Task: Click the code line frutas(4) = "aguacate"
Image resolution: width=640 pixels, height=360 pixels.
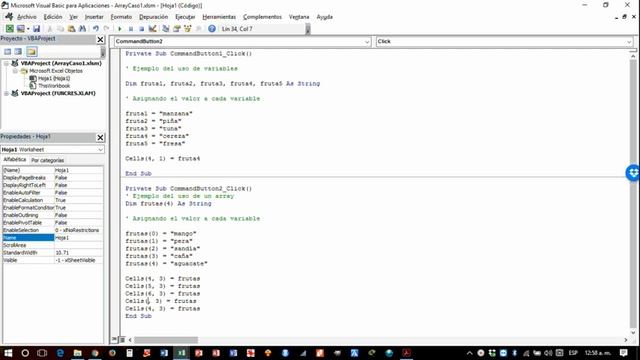Action: (166, 264)
